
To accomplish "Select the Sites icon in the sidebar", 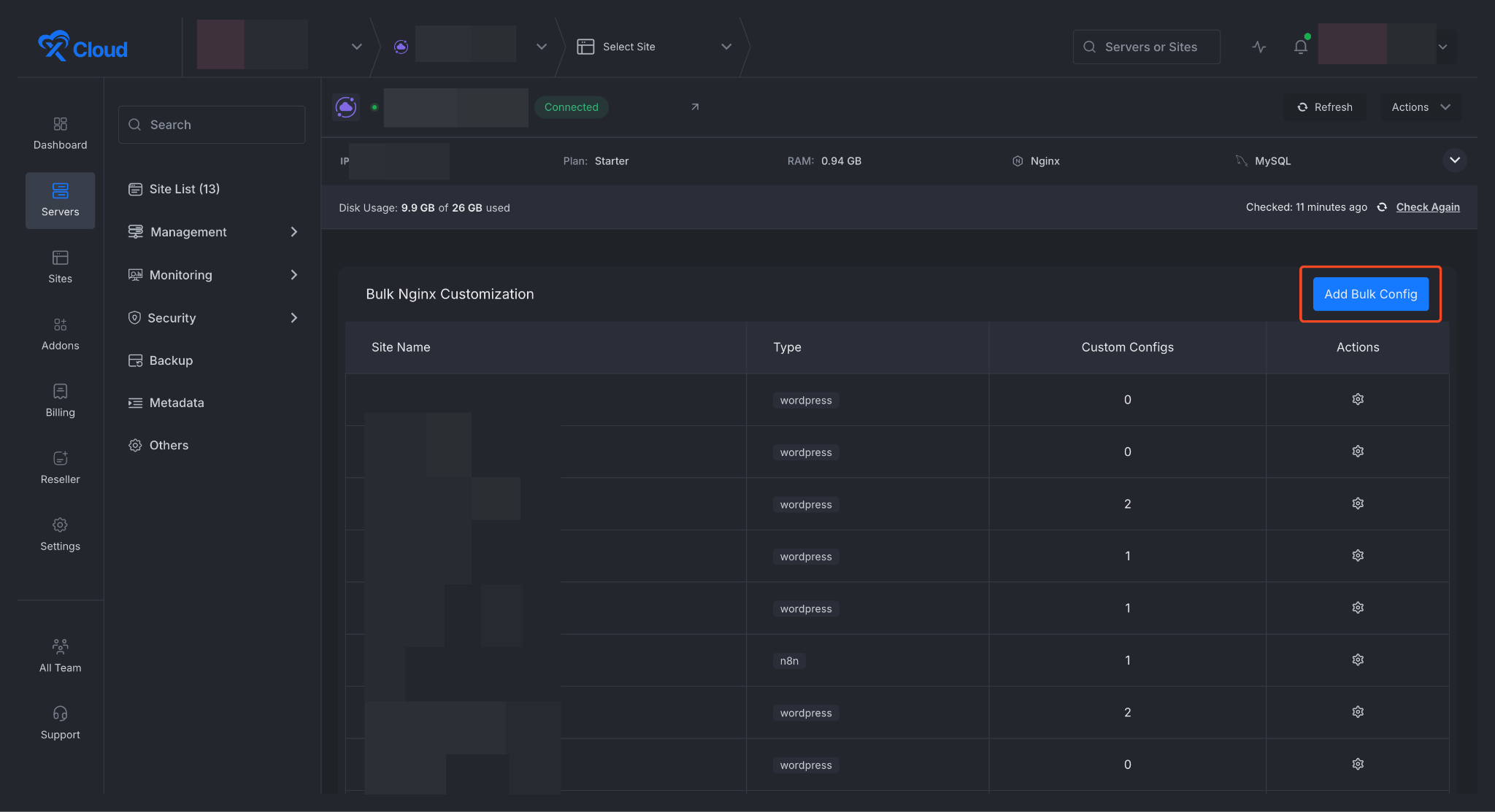I will 60,267.
